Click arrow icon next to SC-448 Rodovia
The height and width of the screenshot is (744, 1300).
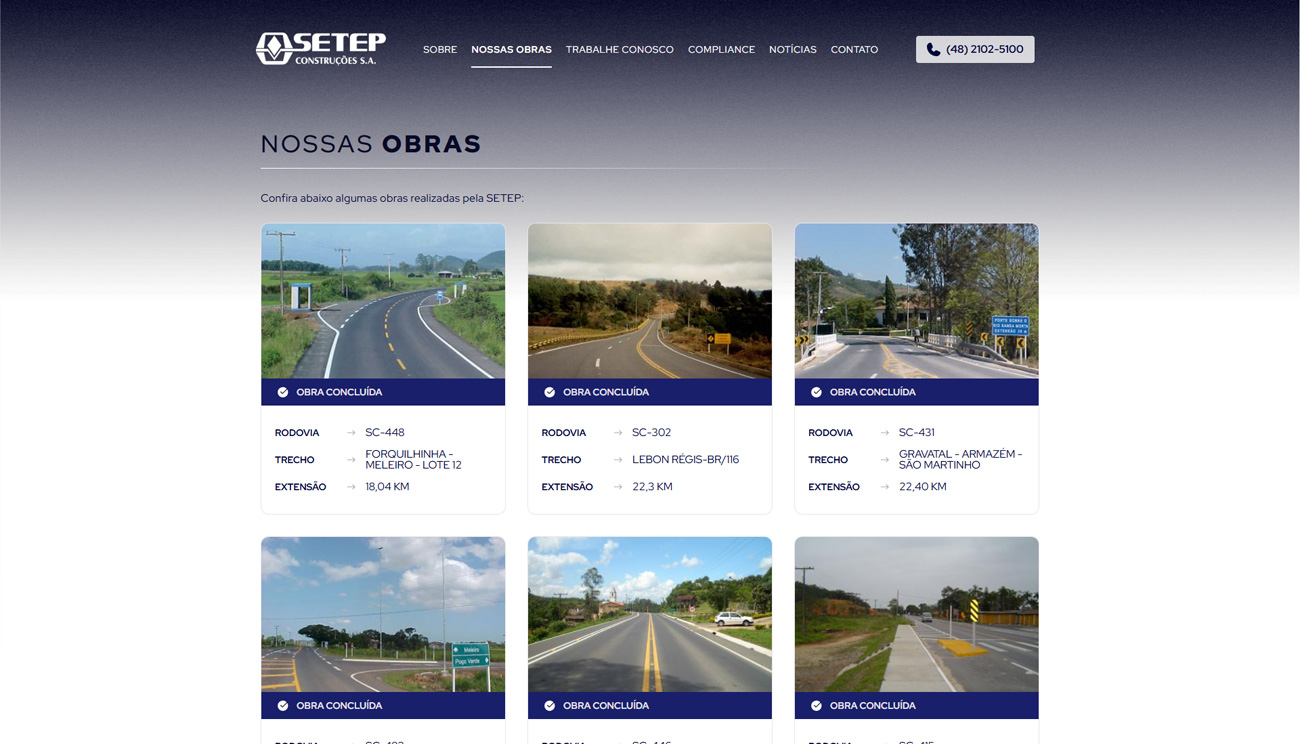tap(351, 433)
